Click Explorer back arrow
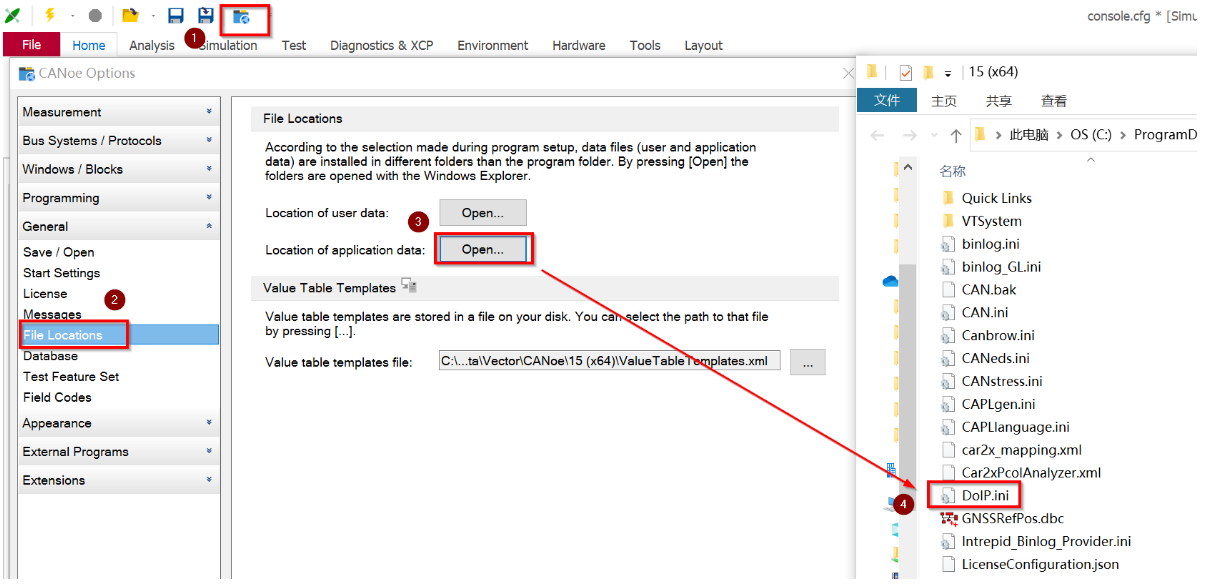Screen dimensions: 1212x584 click(x=877, y=135)
